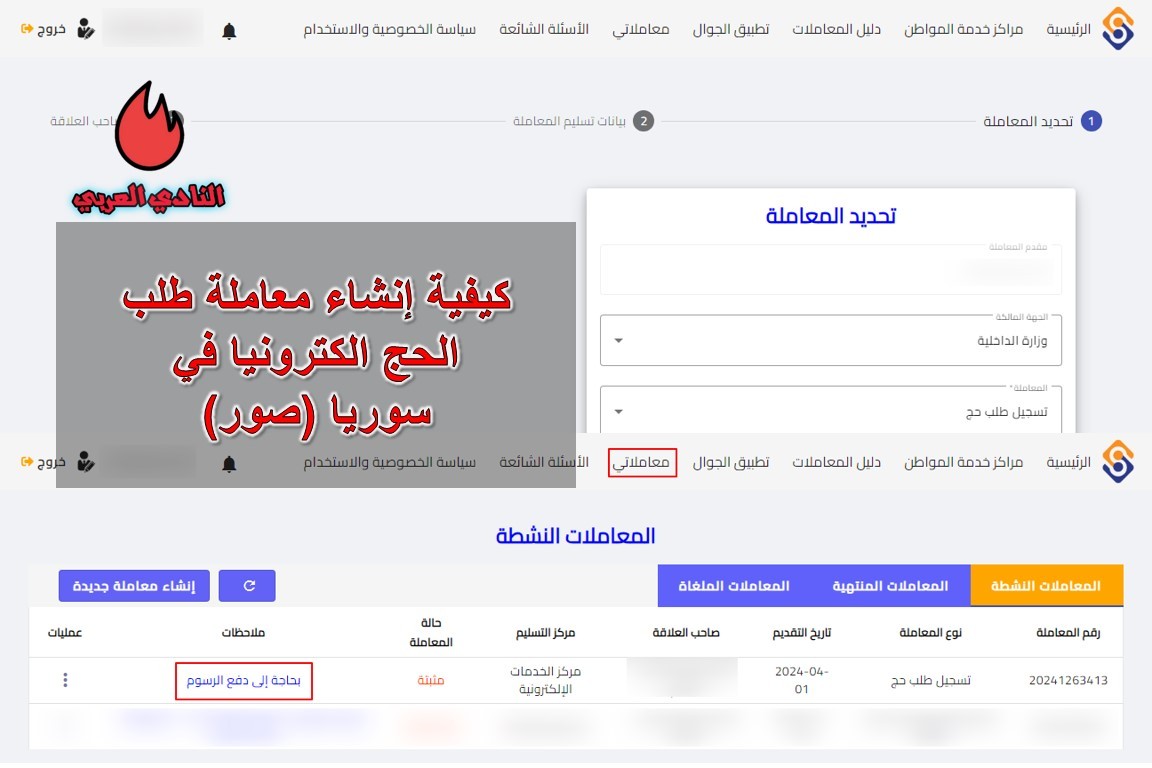Click the site logo in the topmost header
The height and width of the screenshot is (768, 1152).
[1117, 29]
